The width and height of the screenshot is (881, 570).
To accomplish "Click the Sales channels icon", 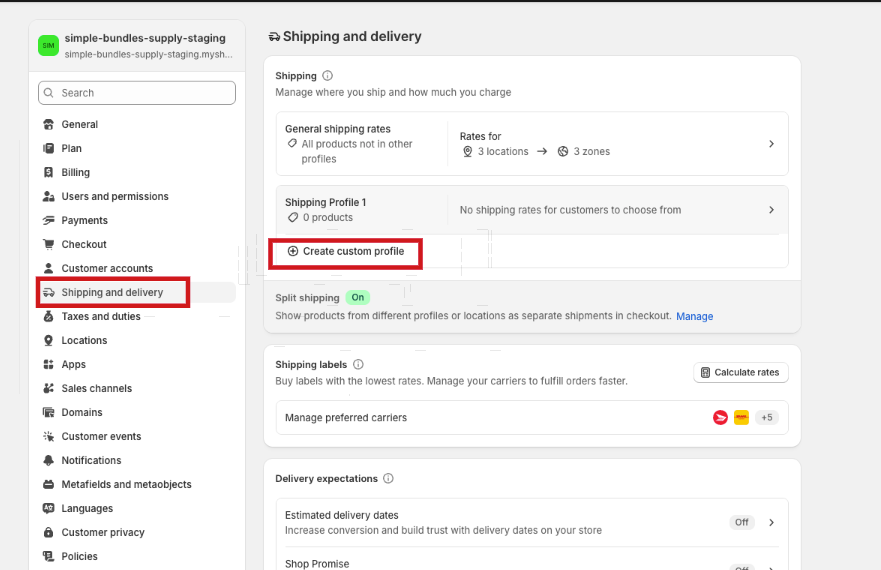I will [48, 388].
